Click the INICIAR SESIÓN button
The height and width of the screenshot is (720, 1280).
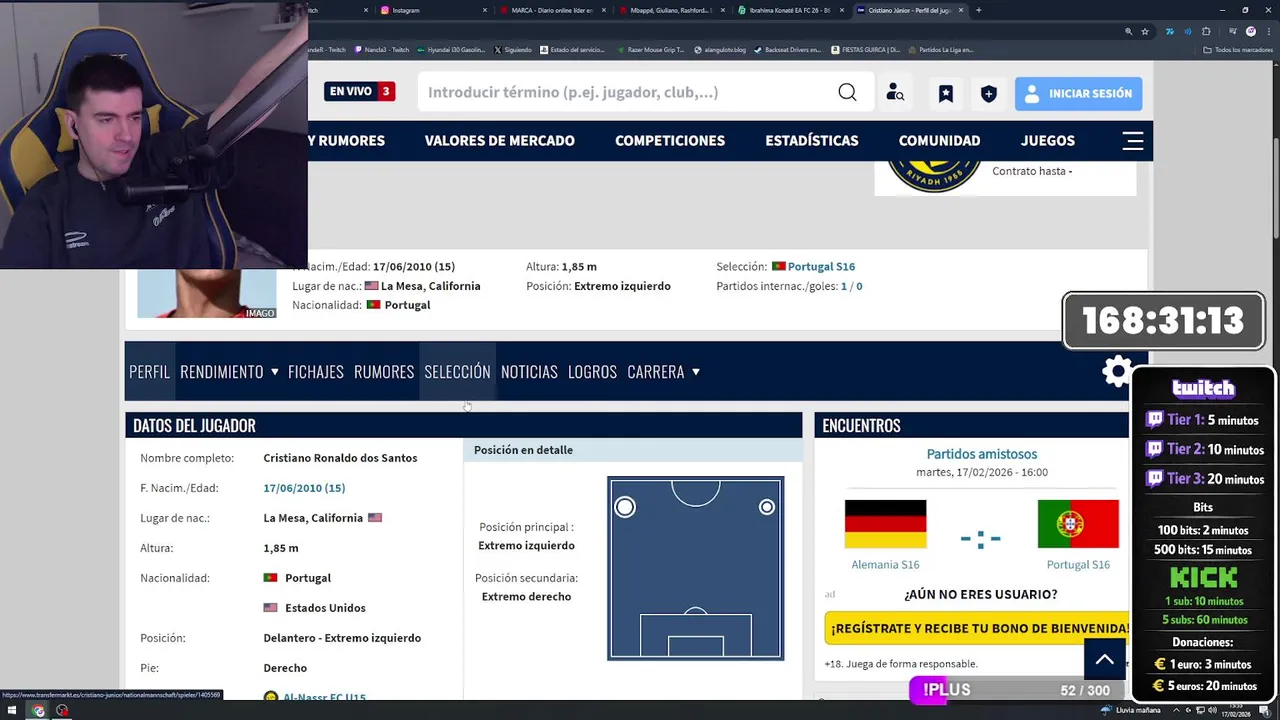1078,93
